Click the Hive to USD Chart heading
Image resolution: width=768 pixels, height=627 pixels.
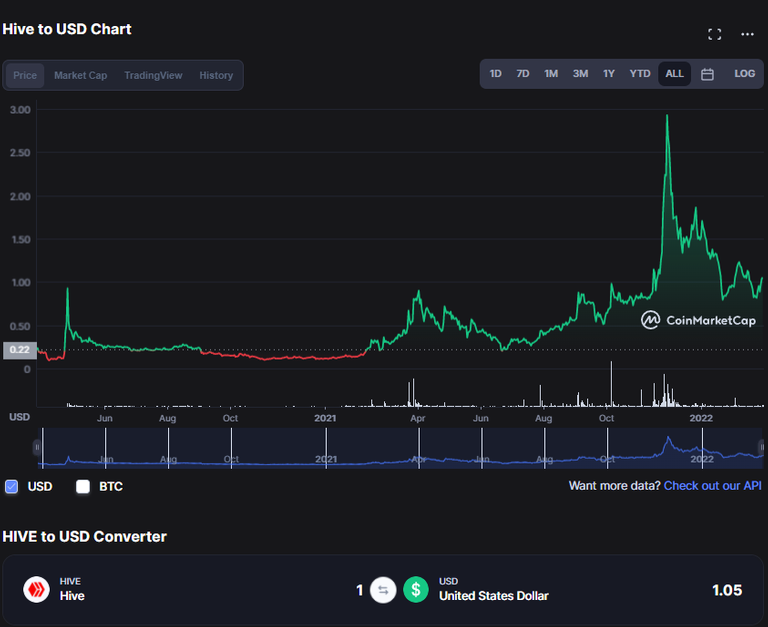(x=67, y=29)
